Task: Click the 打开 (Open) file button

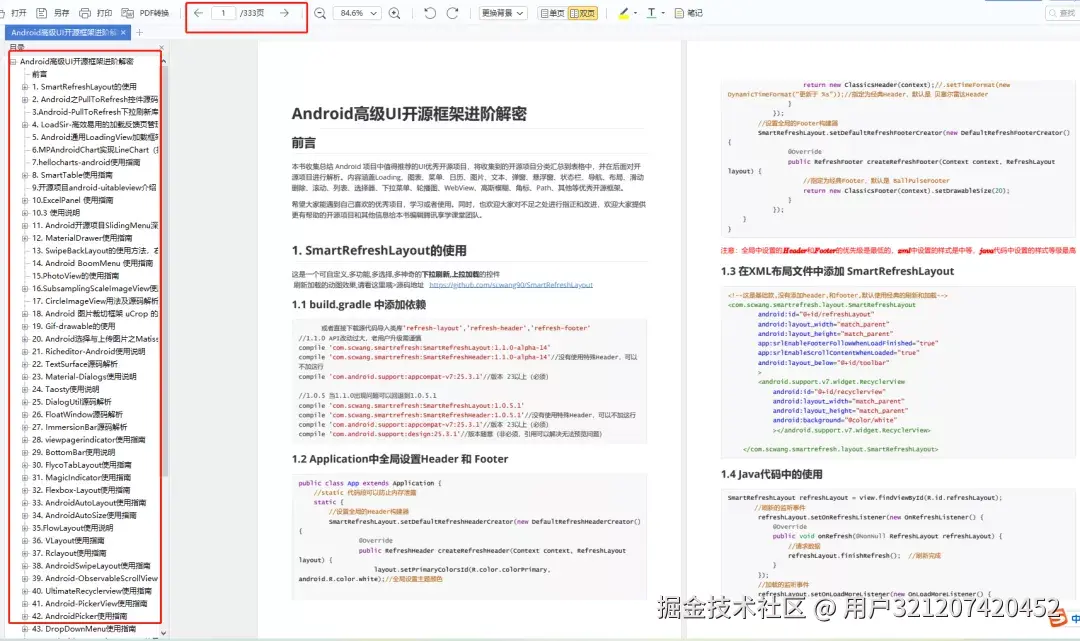Action: [x=14, y=13]
